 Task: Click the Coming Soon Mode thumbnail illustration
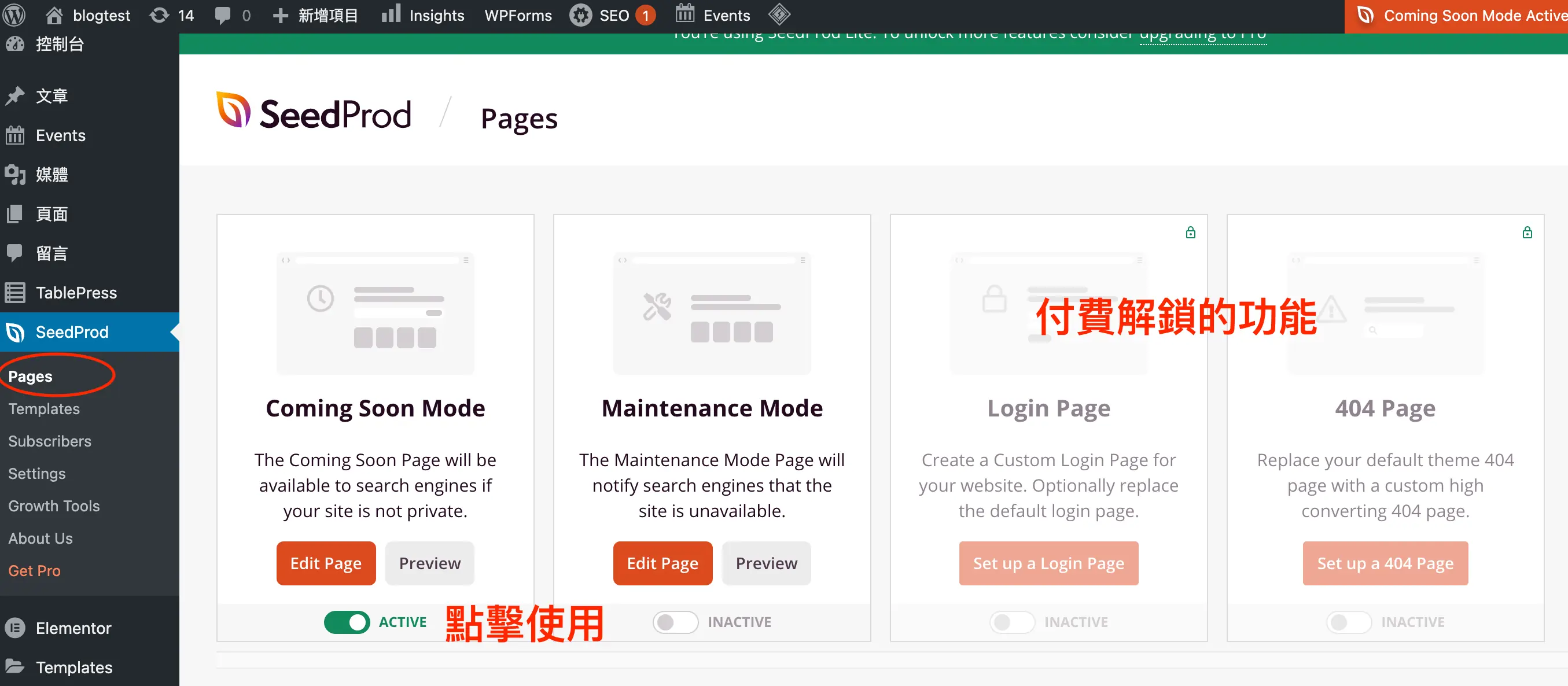[x=375, y=313]
